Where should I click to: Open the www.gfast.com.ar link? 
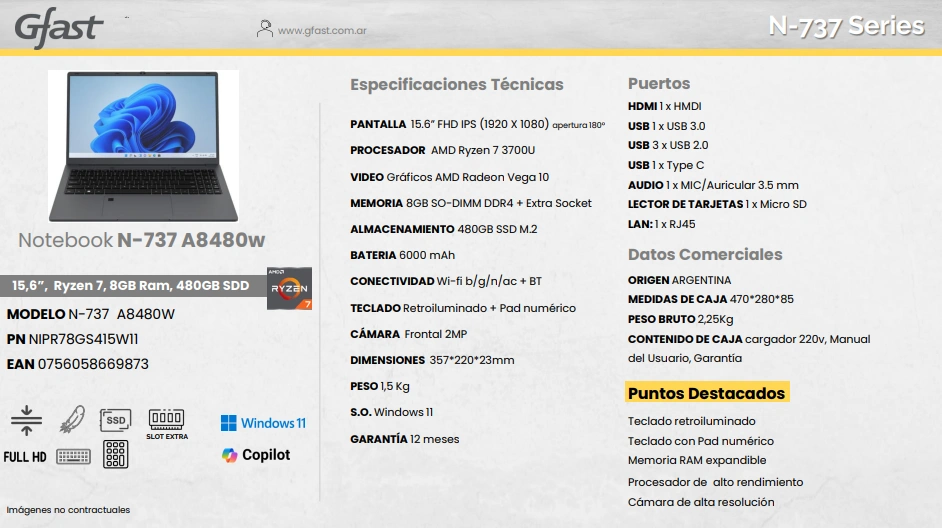pyautogui.click(x=322, y=31)
